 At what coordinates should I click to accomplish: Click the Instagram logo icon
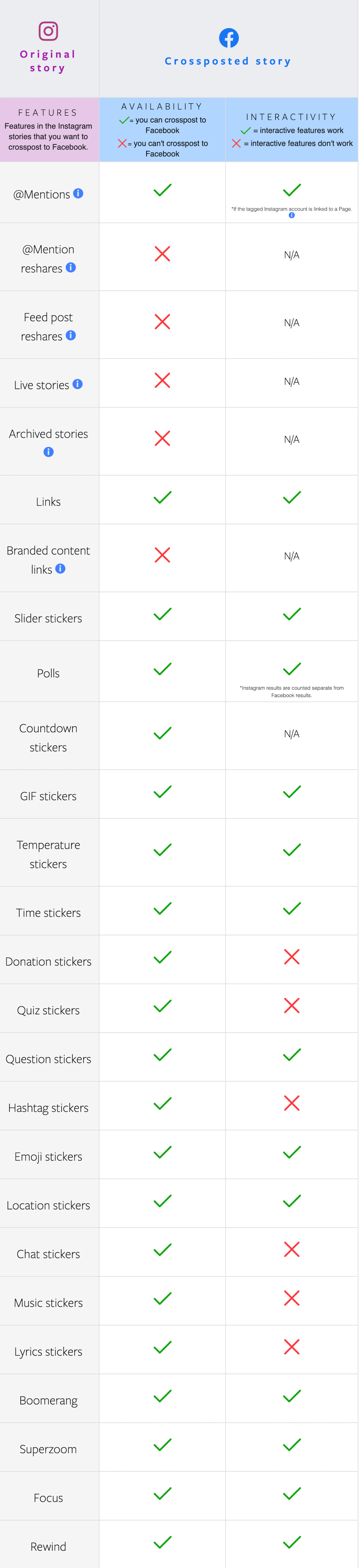click(48, 31)
